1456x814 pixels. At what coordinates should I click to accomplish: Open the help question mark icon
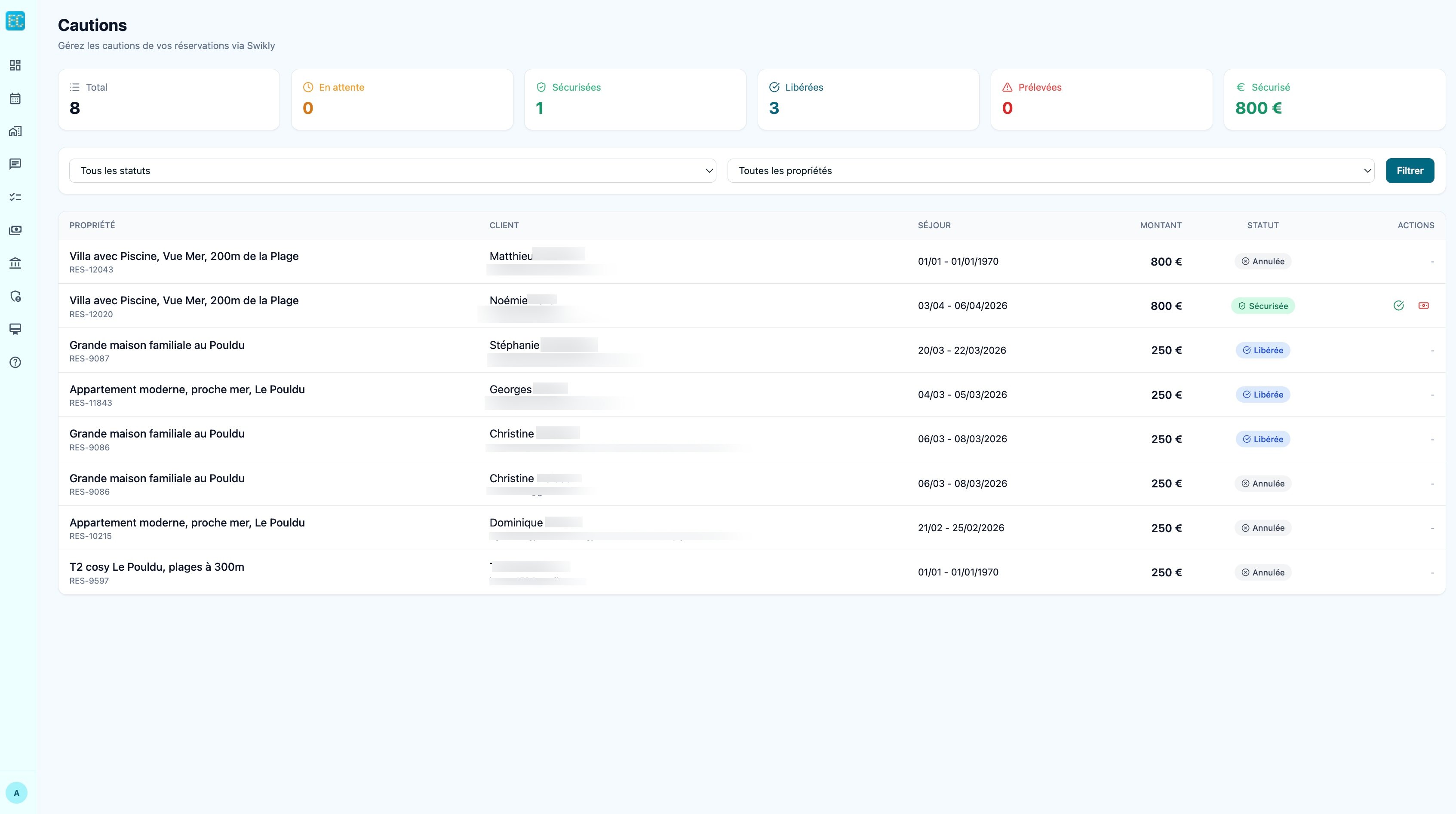click(x=15, y=362)
